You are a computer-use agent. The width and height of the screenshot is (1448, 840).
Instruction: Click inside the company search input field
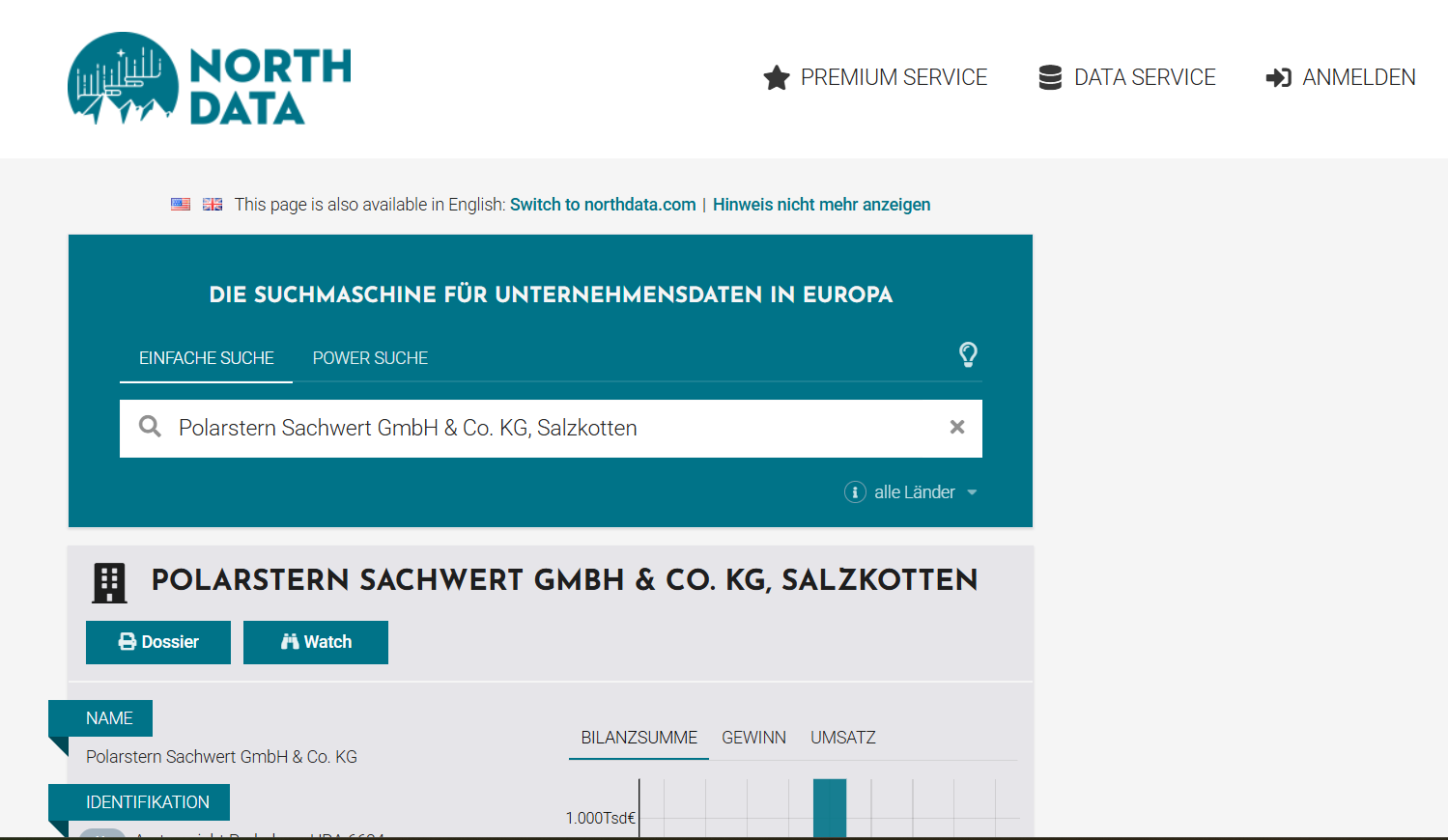[551, 428]
